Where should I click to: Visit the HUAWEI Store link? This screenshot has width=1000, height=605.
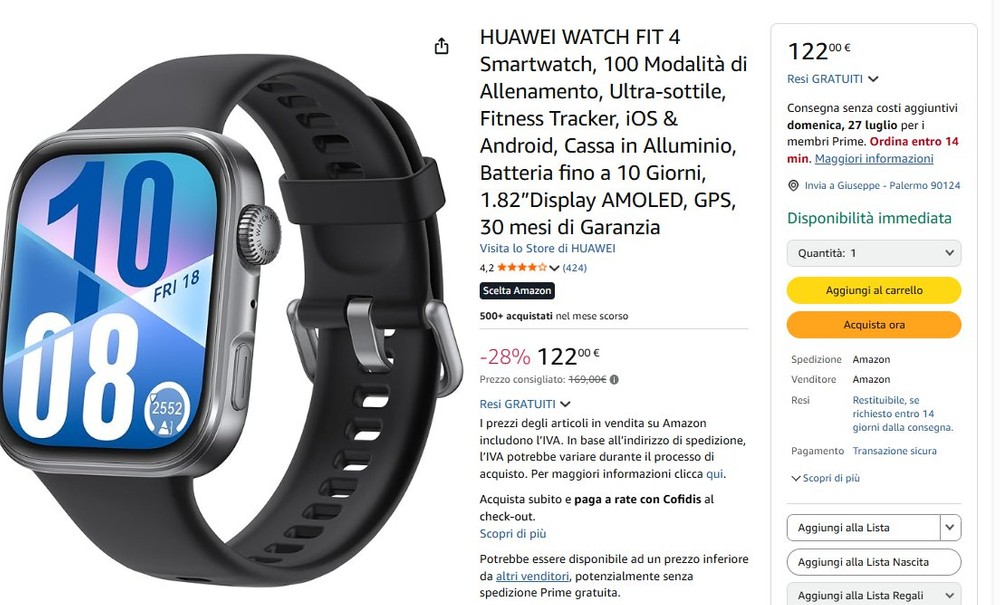coord(547,249)
